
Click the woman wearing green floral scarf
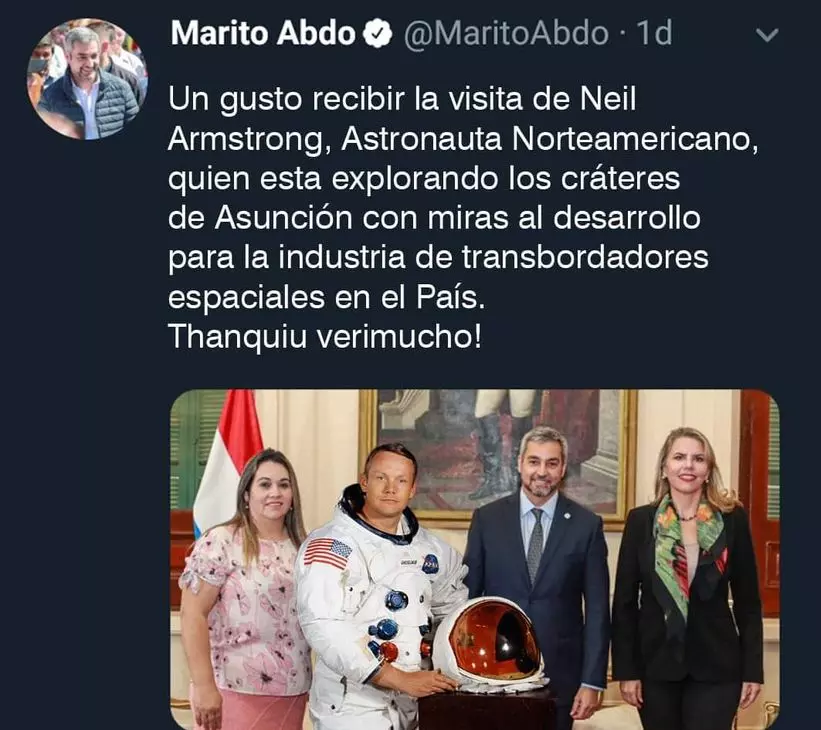click(686, 579)
